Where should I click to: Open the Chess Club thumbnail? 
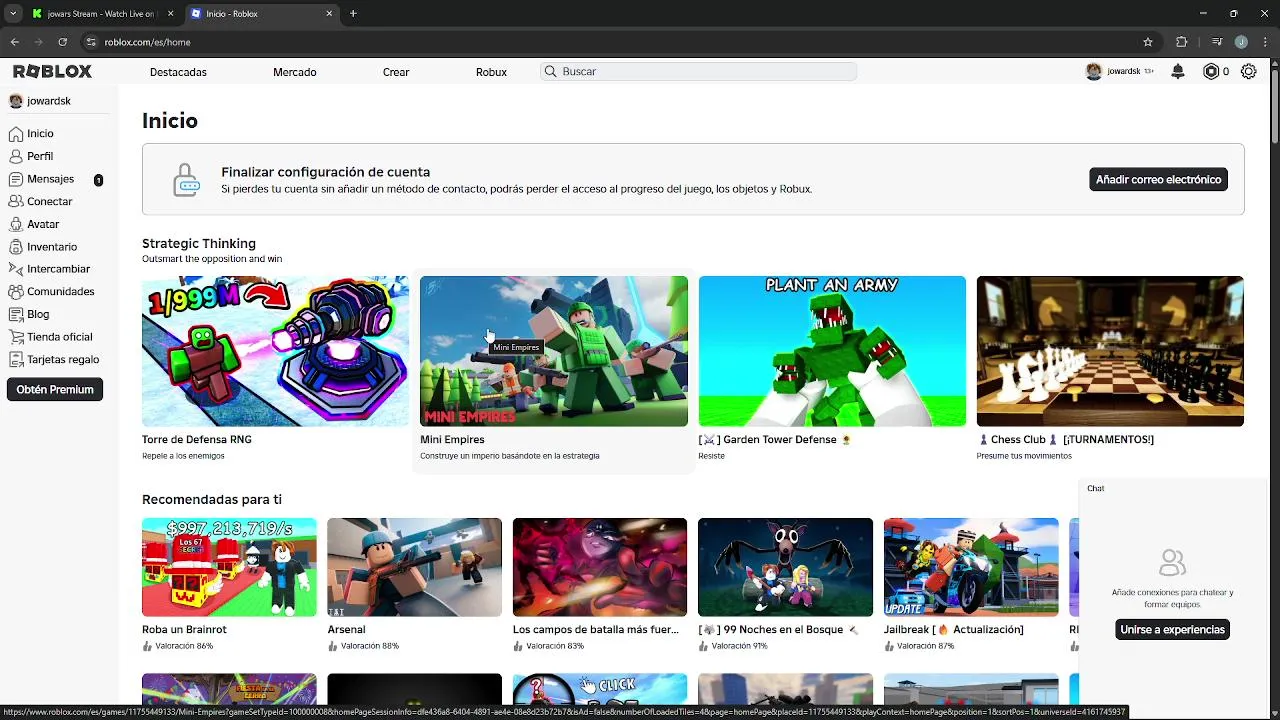[1110, 351]
